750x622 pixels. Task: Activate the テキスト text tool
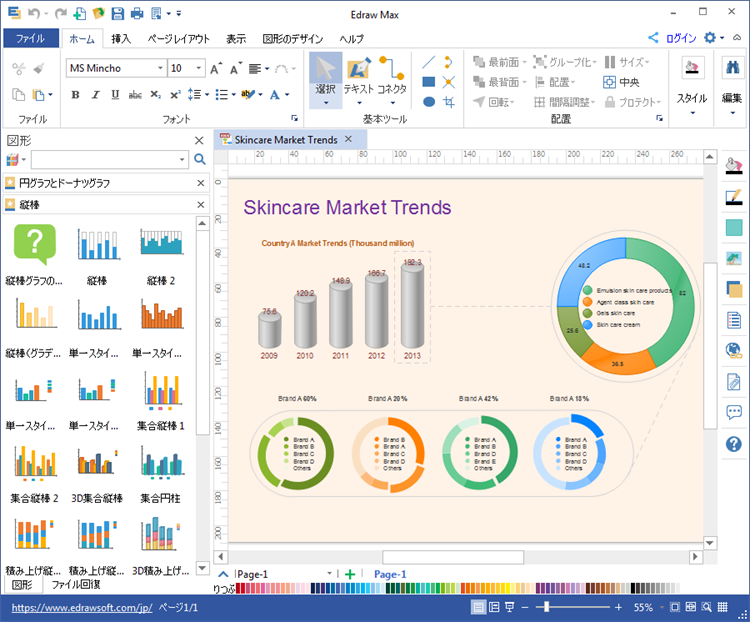click(x=358, y=77)
